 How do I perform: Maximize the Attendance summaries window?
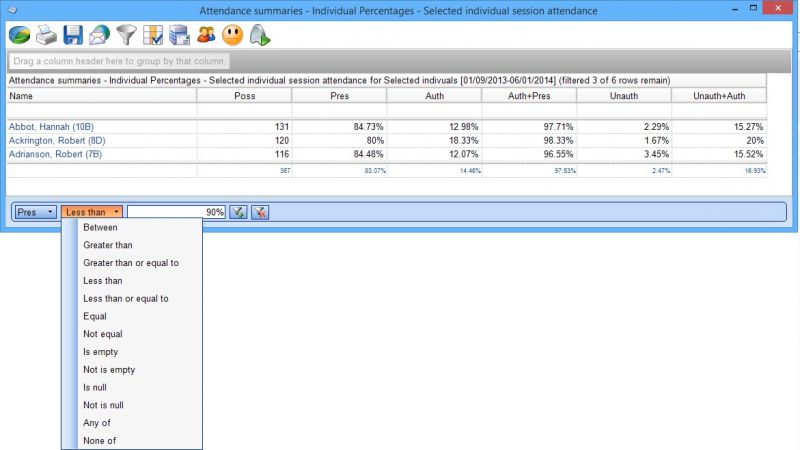tap(753, 9)
